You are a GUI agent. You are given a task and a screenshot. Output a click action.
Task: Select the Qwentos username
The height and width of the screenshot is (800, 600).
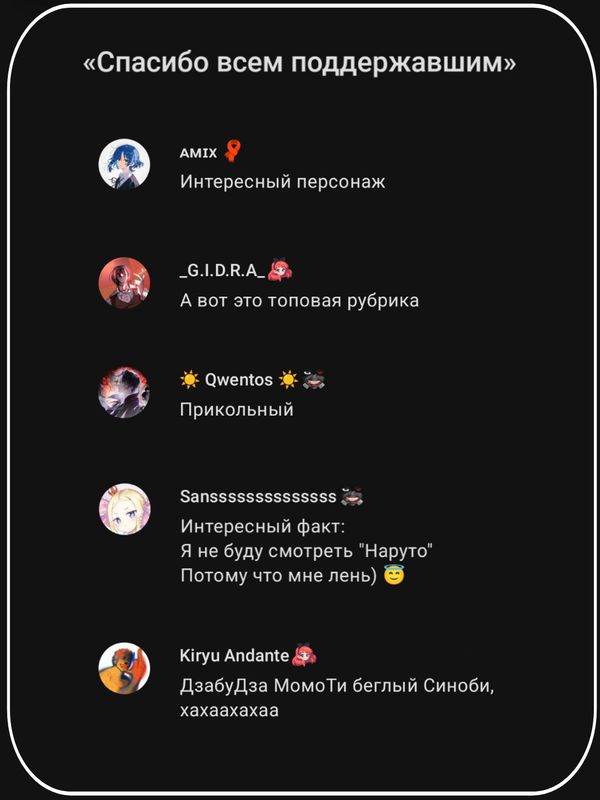point(239,380)
